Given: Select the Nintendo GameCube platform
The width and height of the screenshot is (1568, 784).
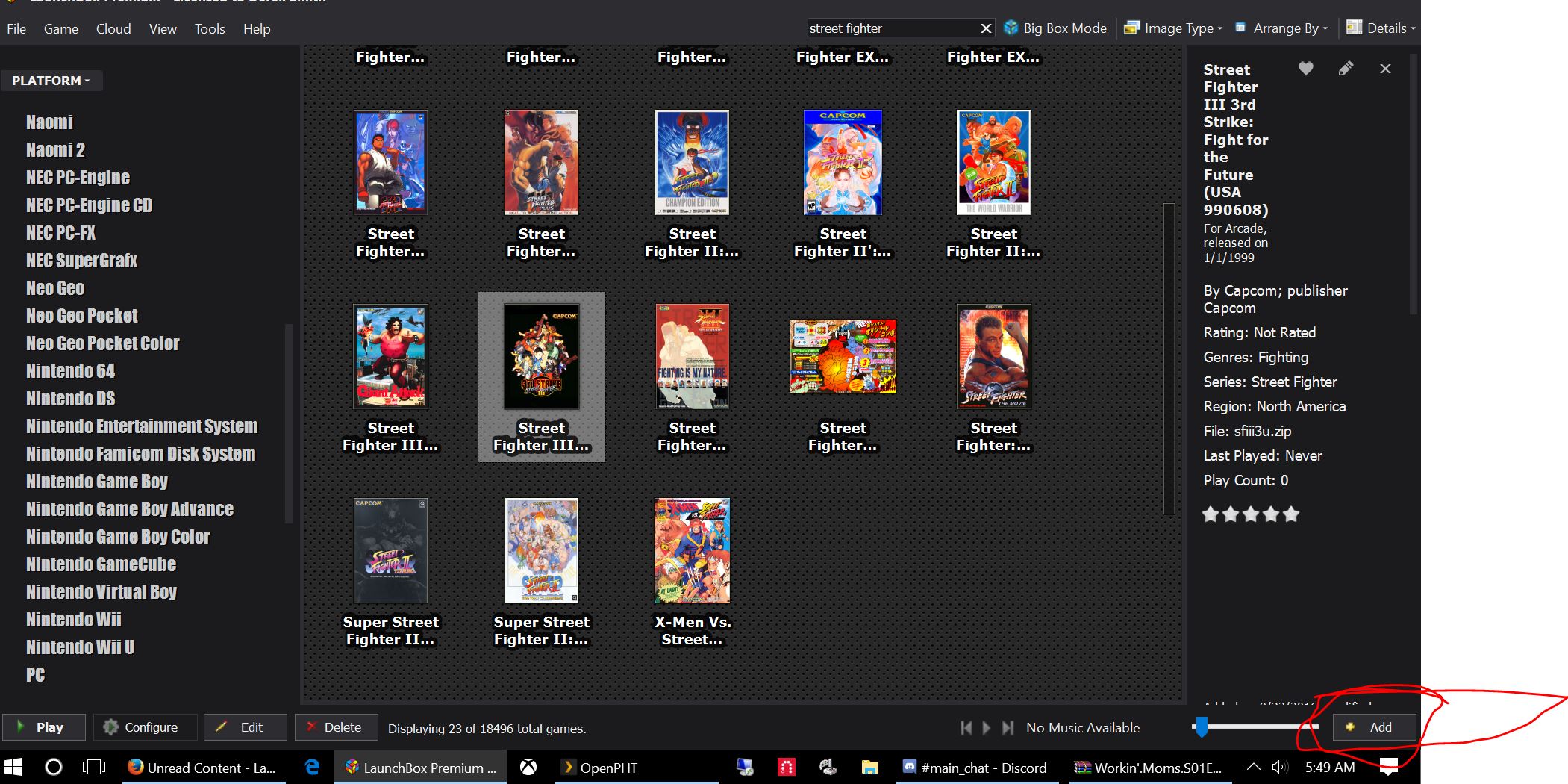Looking at the screenshot, I should [x=101, y=564].
